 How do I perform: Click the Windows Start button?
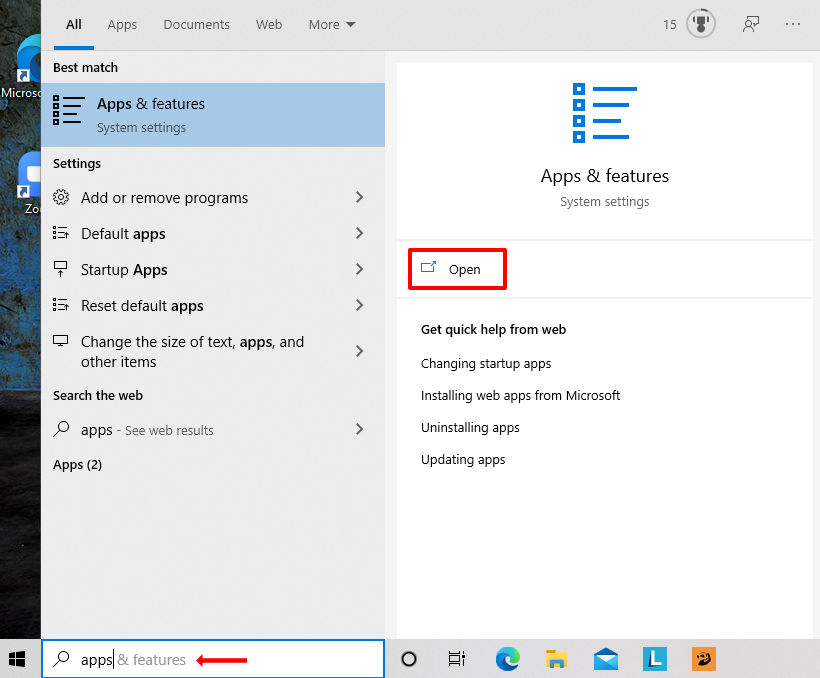17,659
